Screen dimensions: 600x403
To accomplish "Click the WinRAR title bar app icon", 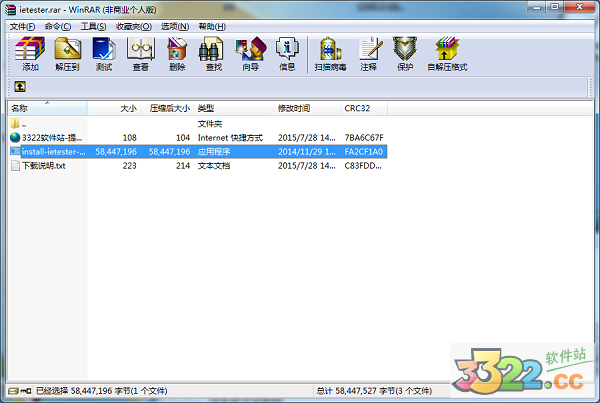I will point(10,9).
